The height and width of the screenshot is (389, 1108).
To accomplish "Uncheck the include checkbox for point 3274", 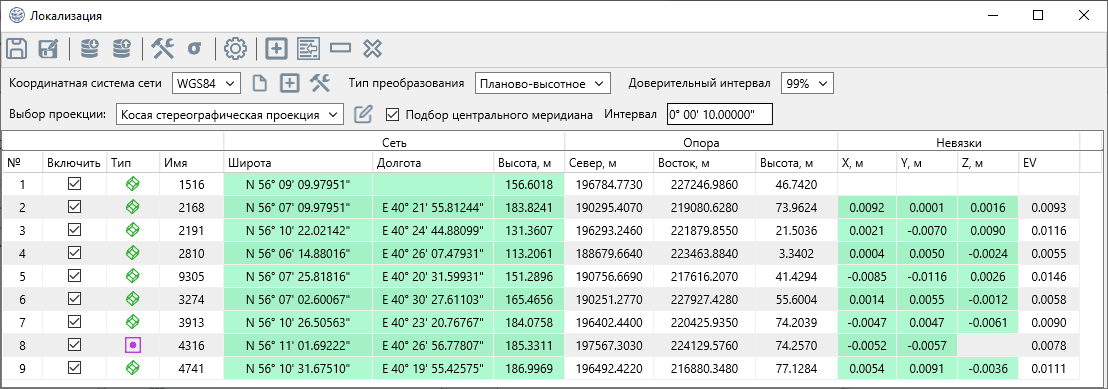I will pos(74,298).
